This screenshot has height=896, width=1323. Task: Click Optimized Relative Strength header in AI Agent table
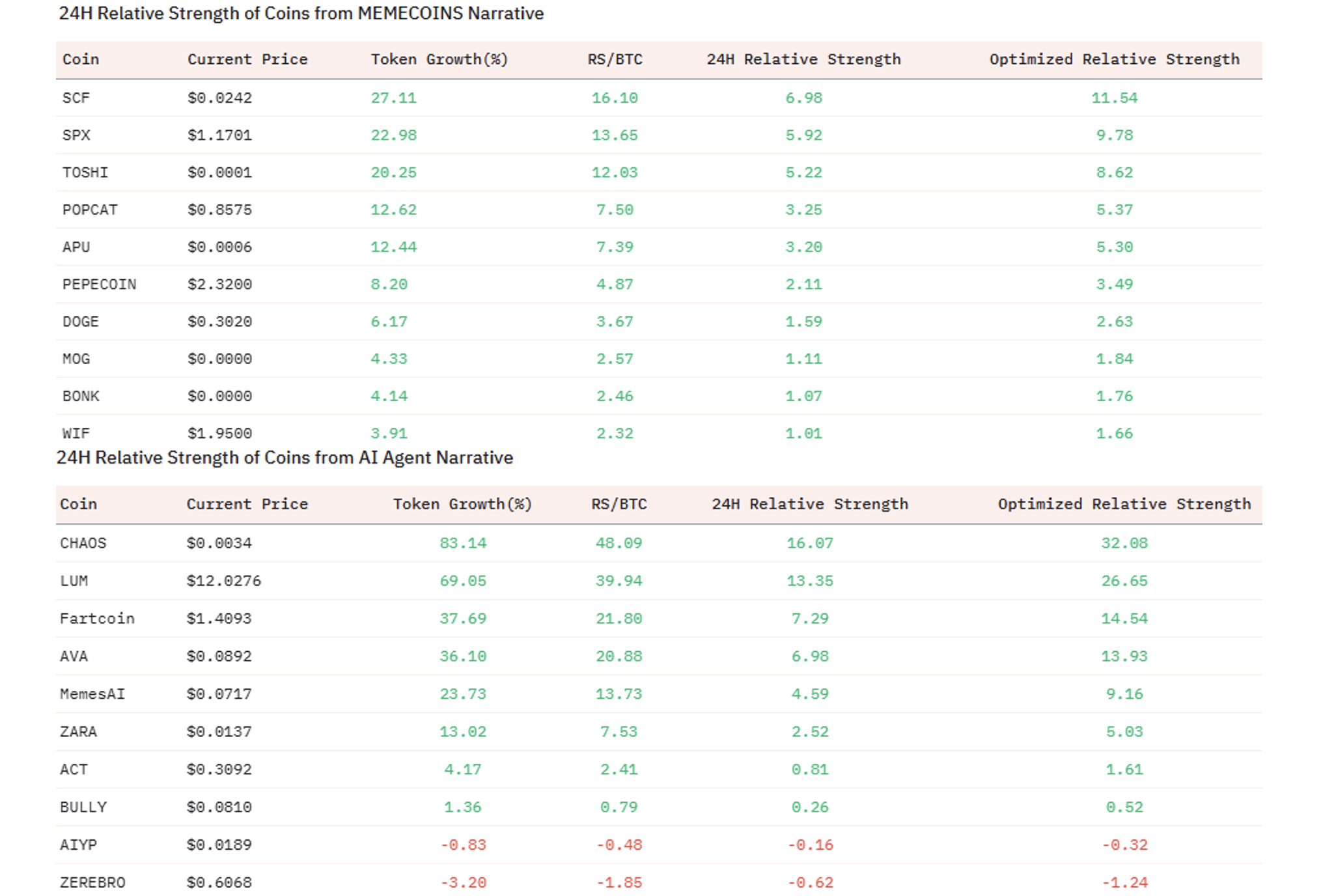1124,504
